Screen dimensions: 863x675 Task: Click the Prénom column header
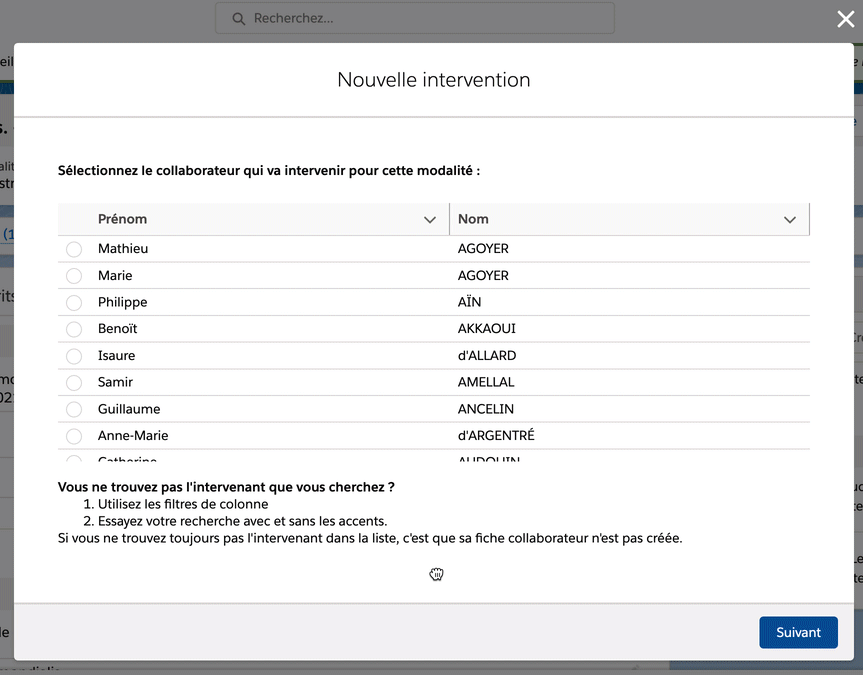click(x=123, y=219)
